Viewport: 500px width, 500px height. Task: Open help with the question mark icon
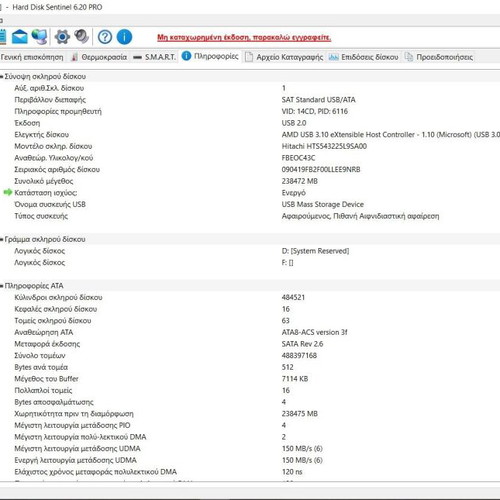pos(105,37)
